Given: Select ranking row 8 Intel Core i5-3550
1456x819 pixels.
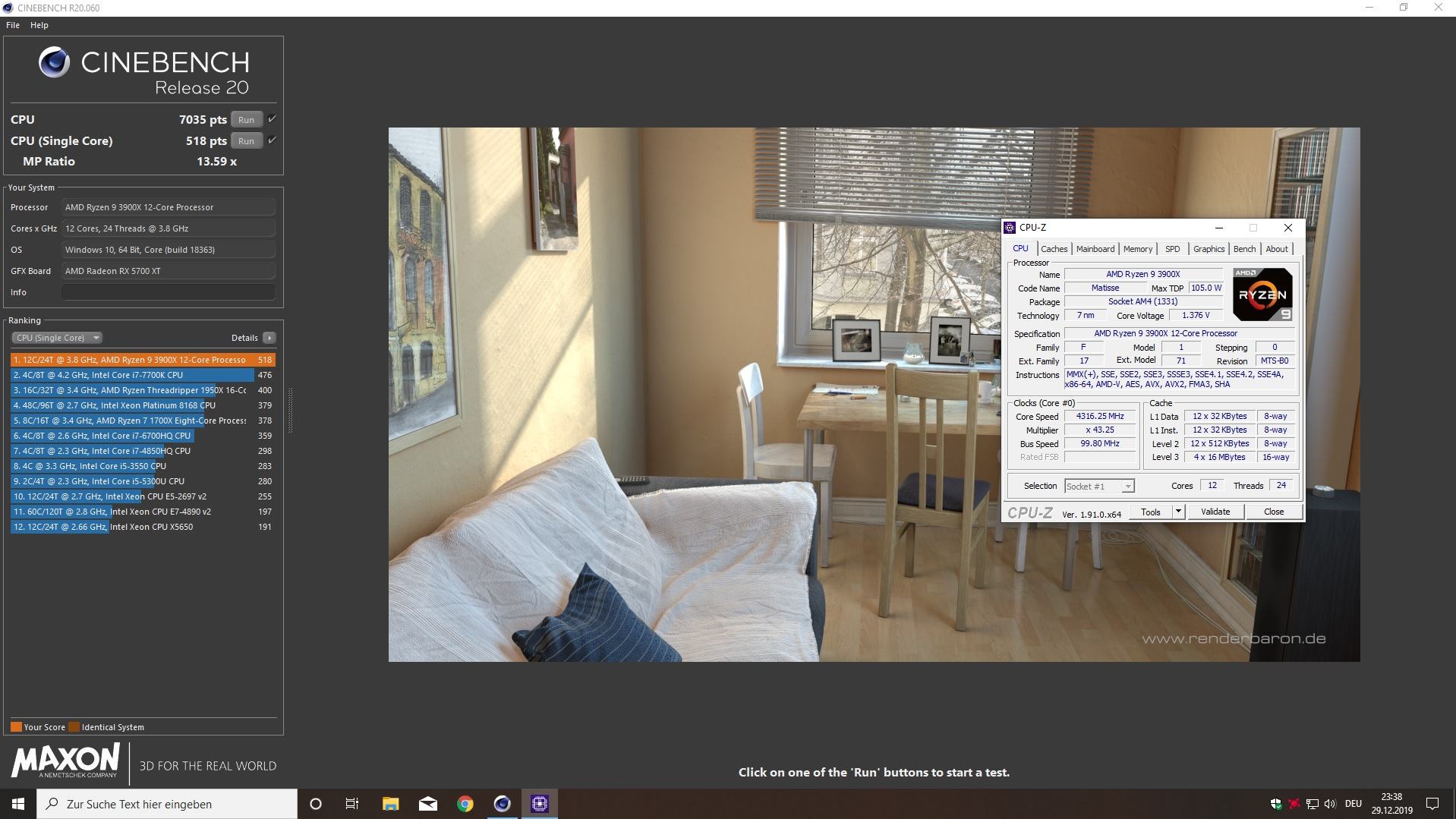Looking at the screenshot, I should [x=143, y=466].
